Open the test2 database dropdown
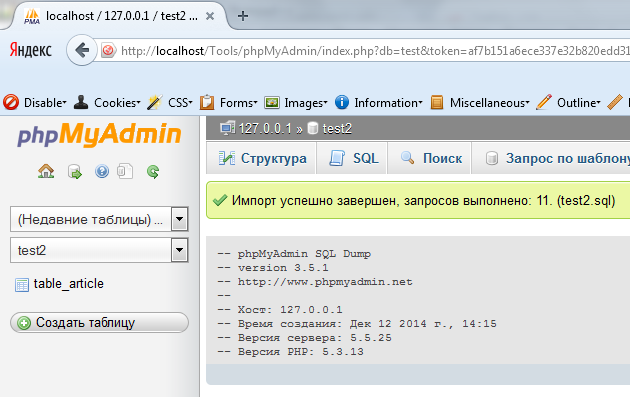630x397 pixels. [x=99, y=250]
